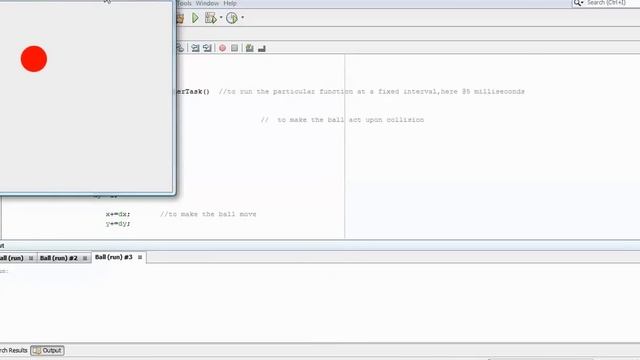Click the shift line left editor icon
The height and width of the screenshot is (360, 640).
coord(196,48)
